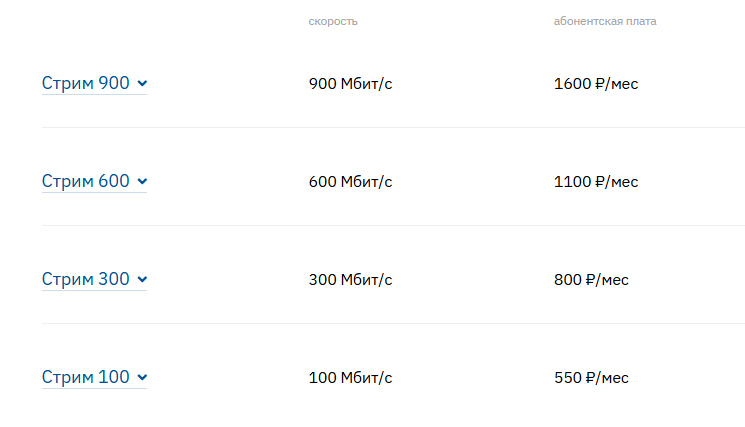Screen dimensions: 745x427
Task: Click the 1100 ₽/мес price
Action: [x=596, y=182]
